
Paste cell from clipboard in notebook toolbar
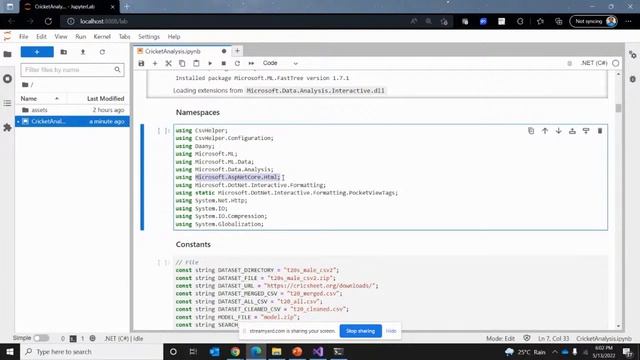pos(196,63)
